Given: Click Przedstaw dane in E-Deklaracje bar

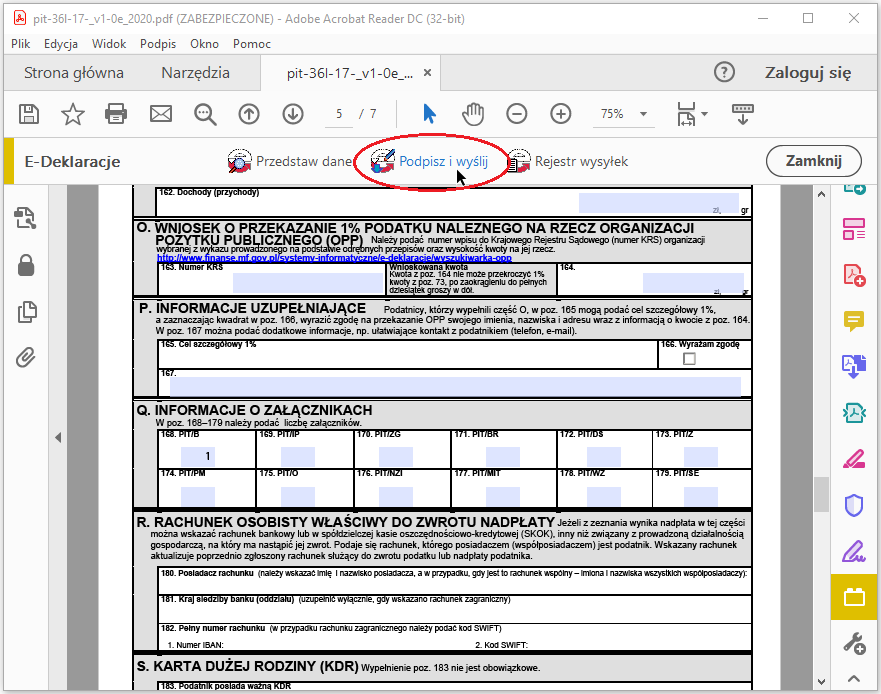Looking at the screenshot, I should pos(290,162).
